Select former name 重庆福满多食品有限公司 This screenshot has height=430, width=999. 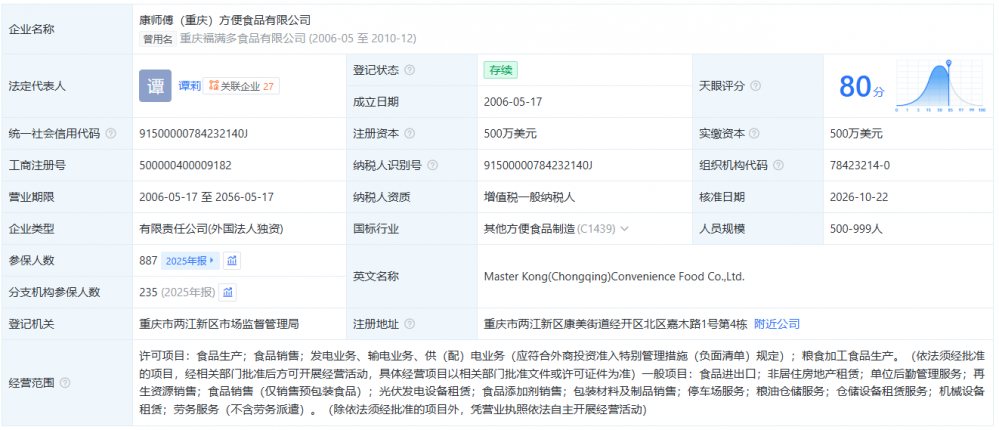coord(242,39)
